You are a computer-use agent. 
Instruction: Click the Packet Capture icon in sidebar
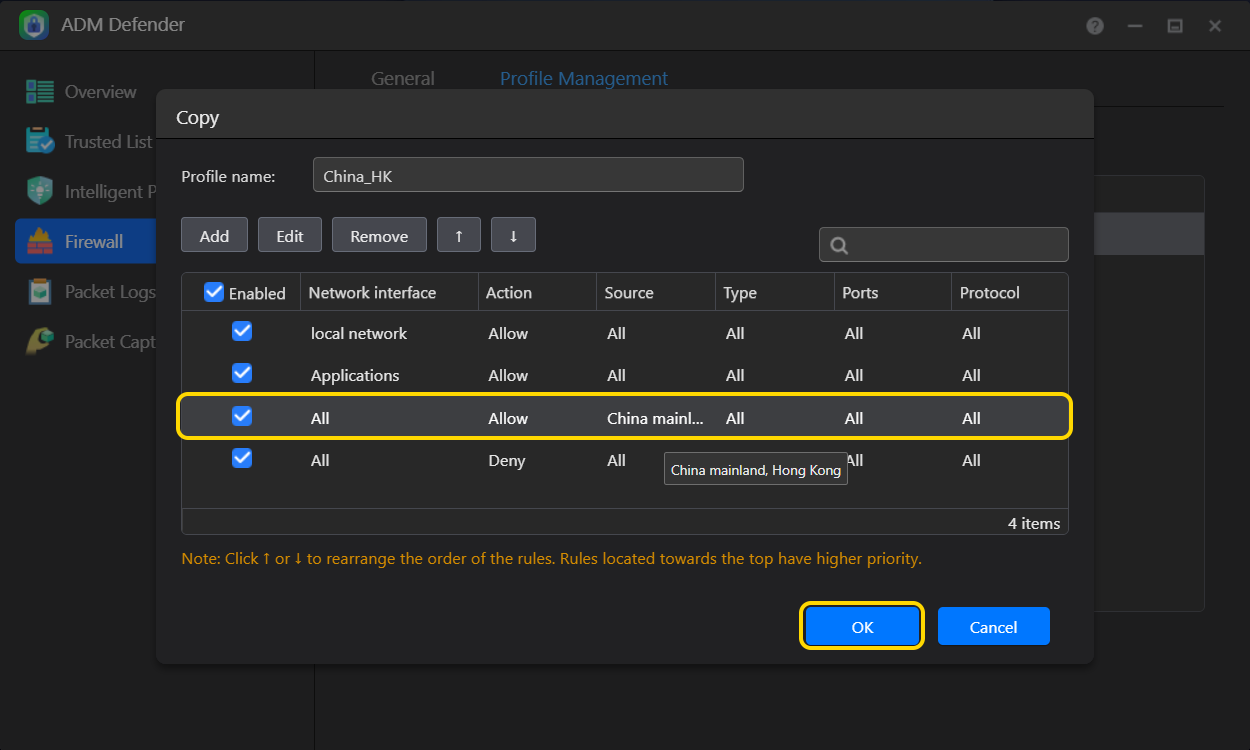point(40,341)
